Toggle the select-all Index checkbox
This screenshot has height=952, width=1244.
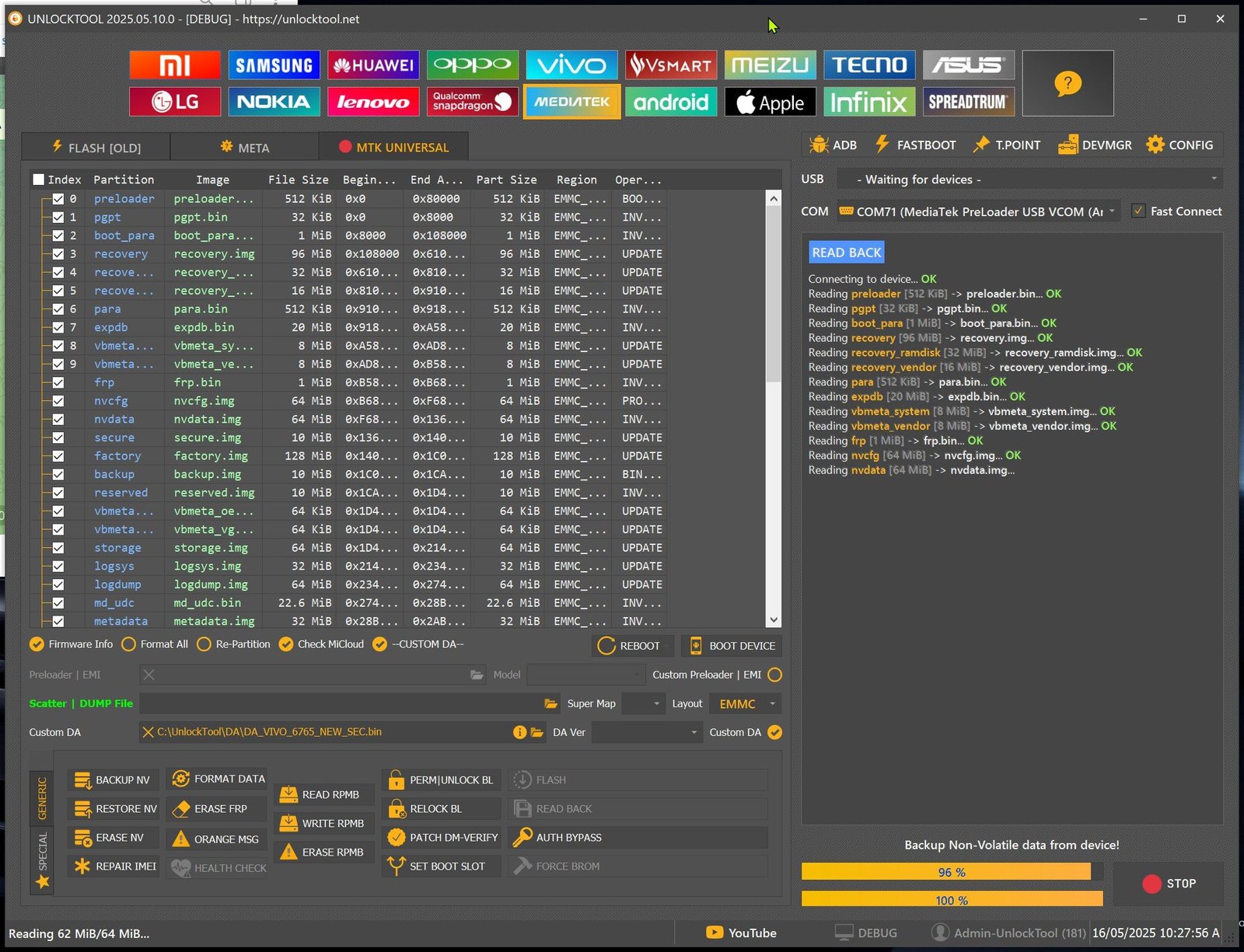coord(38,180)
